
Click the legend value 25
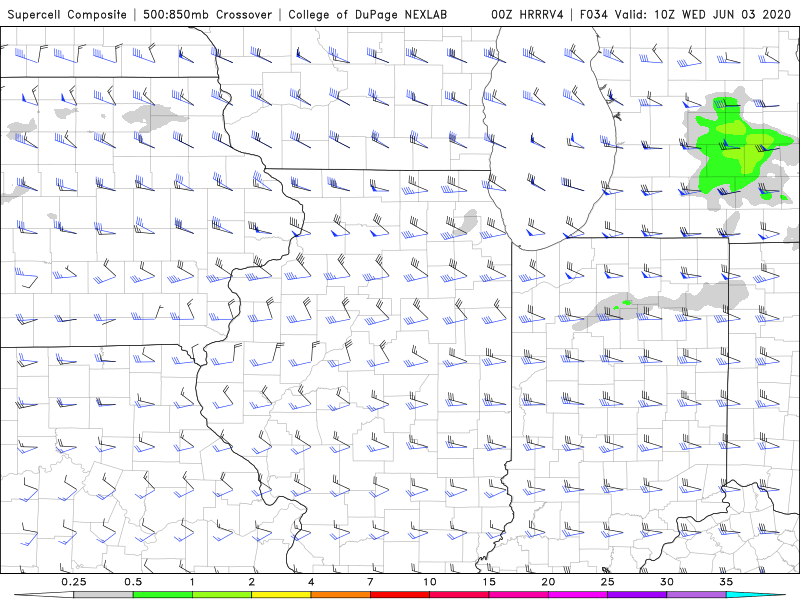point(607,582)
